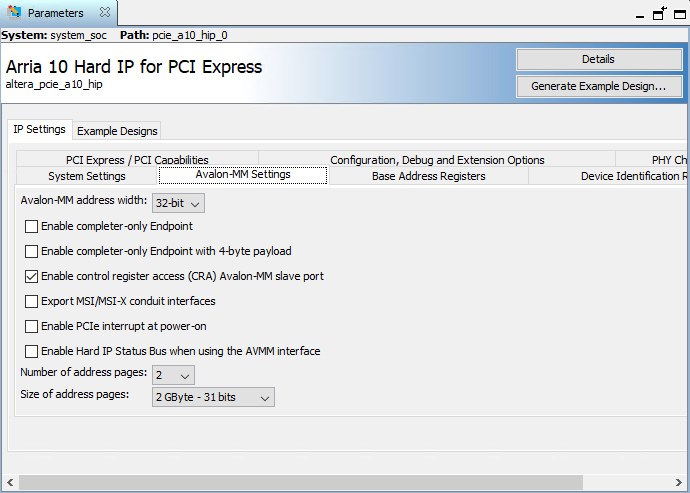Screen dimensions: 690x493
Task: Click altera_pcie_a10_hip component name text
Action: [x=54, y=84]
